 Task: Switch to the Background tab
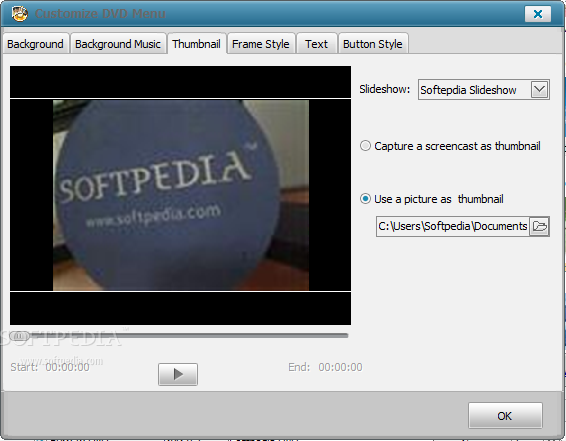[x=35, y=44]
